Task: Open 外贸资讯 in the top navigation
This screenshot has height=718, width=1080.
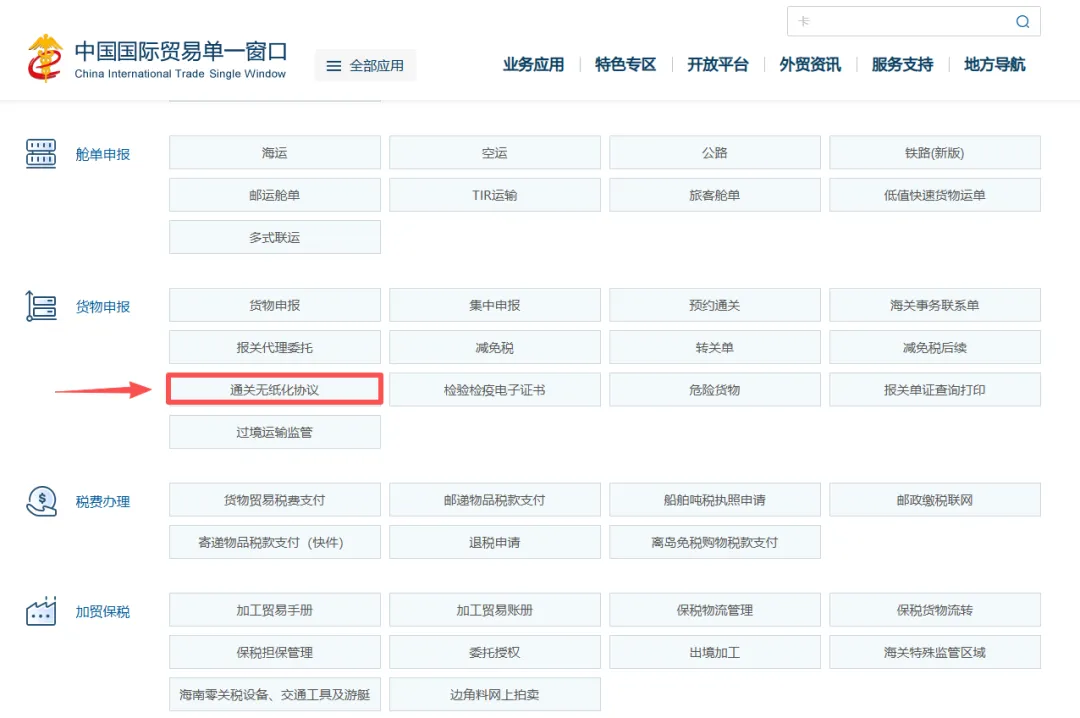Action: 809,64
